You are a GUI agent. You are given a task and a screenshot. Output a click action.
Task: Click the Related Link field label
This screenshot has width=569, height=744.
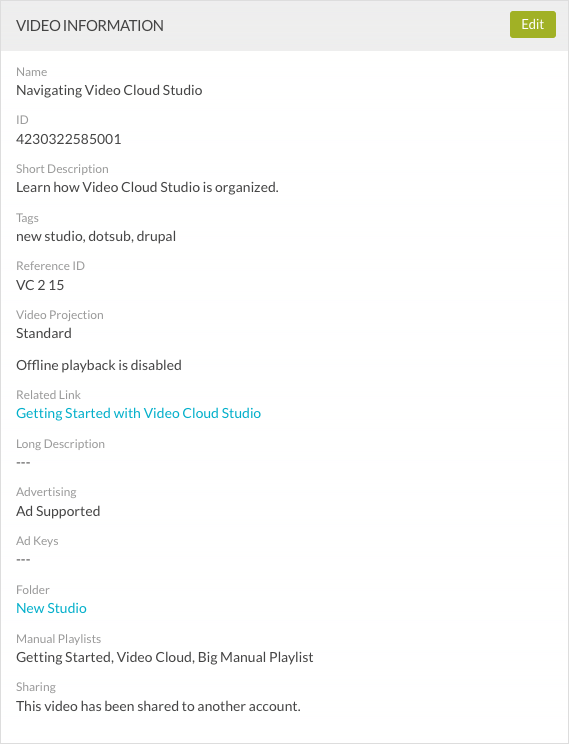tap(48, 395)
